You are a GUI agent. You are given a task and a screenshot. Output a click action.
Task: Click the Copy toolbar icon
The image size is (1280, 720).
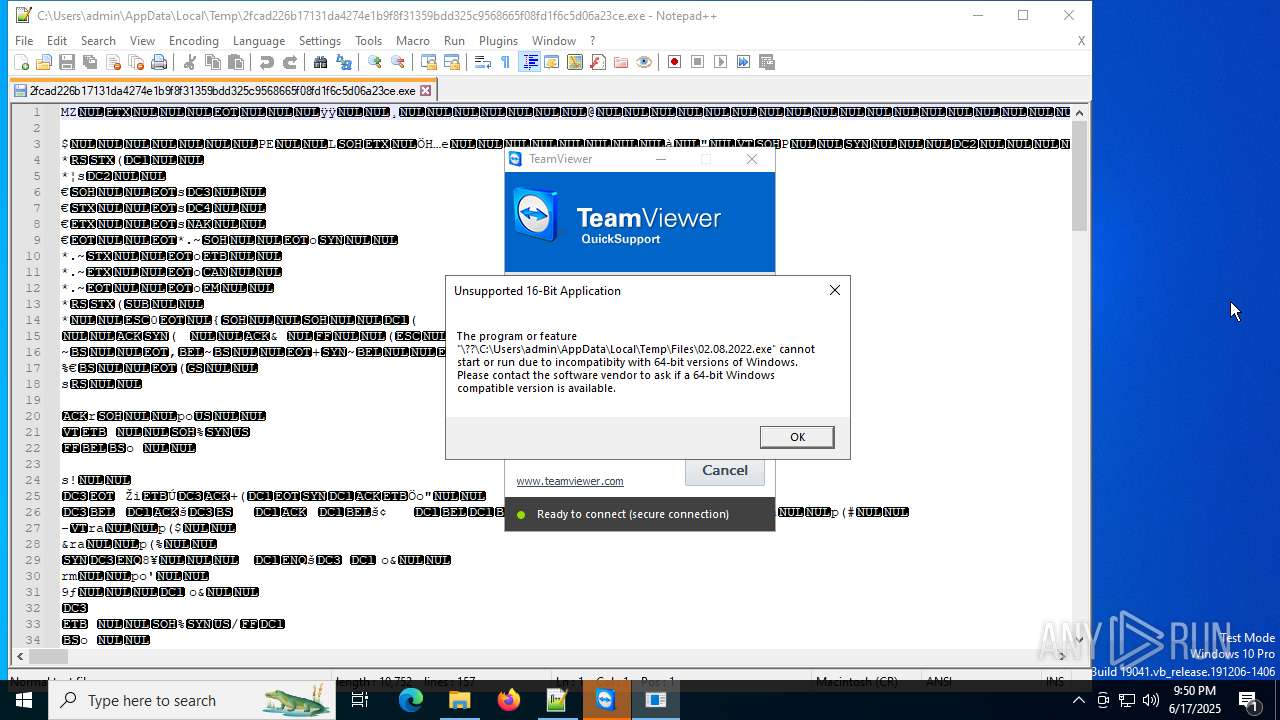click(x=213, y=62)
